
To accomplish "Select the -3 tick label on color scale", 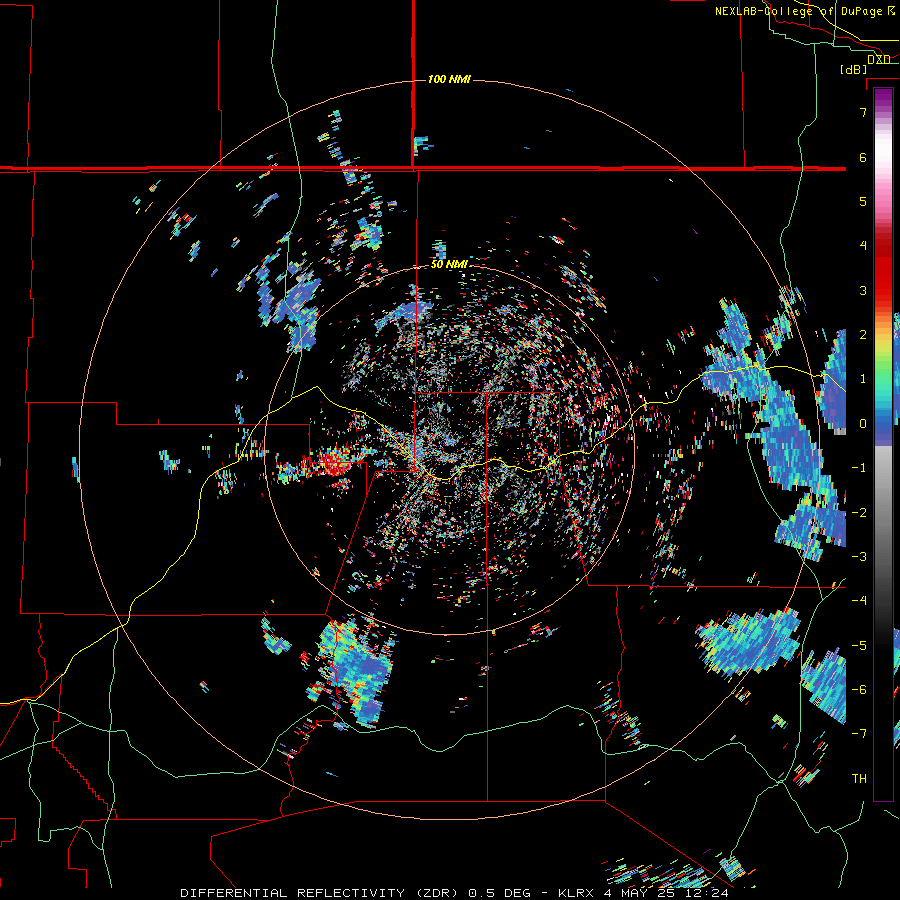I will (859, 557).
